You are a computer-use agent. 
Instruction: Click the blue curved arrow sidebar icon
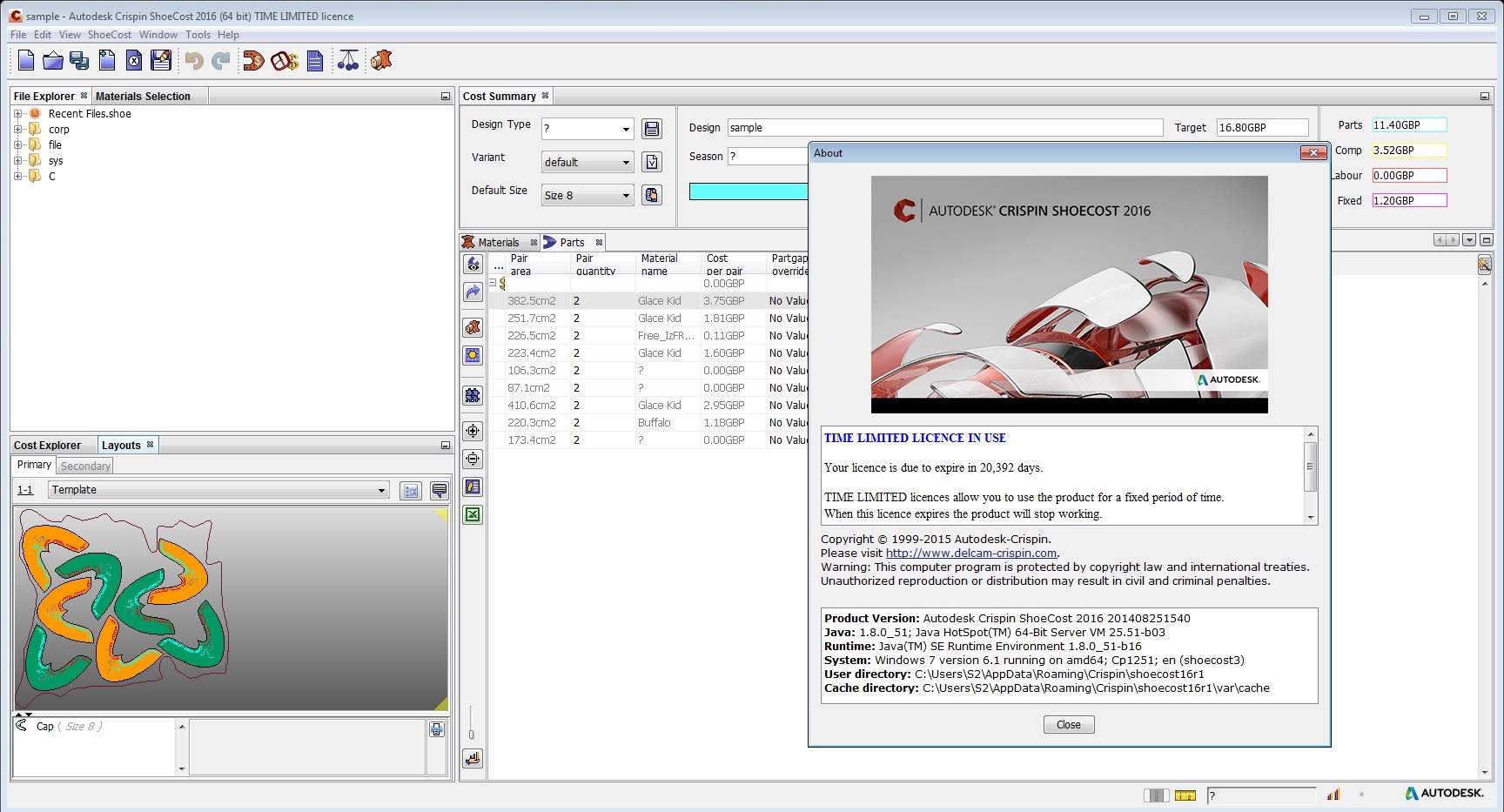473,292
